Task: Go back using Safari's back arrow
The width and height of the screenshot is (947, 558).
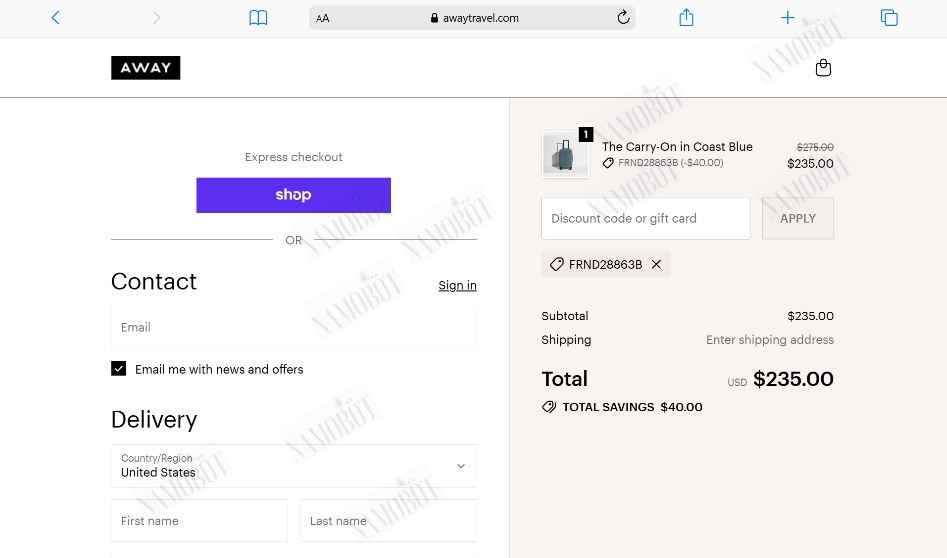Action: click(56, 18)
